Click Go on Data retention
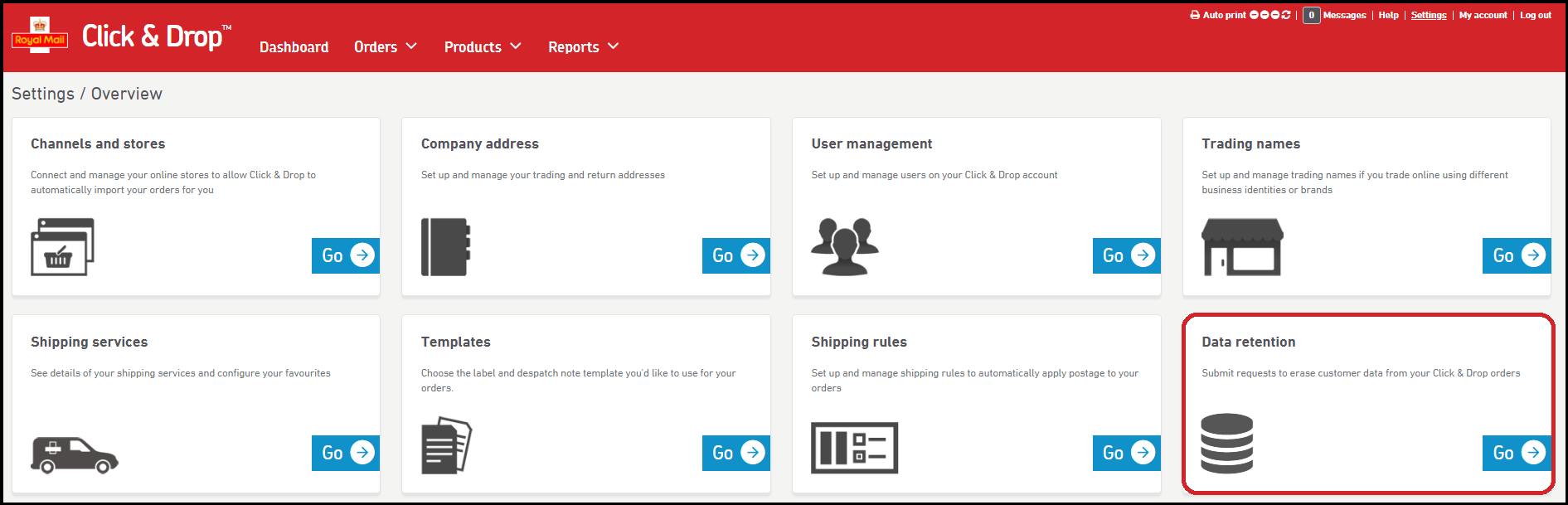Image resolution: width=1568 pixels, height=505 pixels. click(1517, 453)
